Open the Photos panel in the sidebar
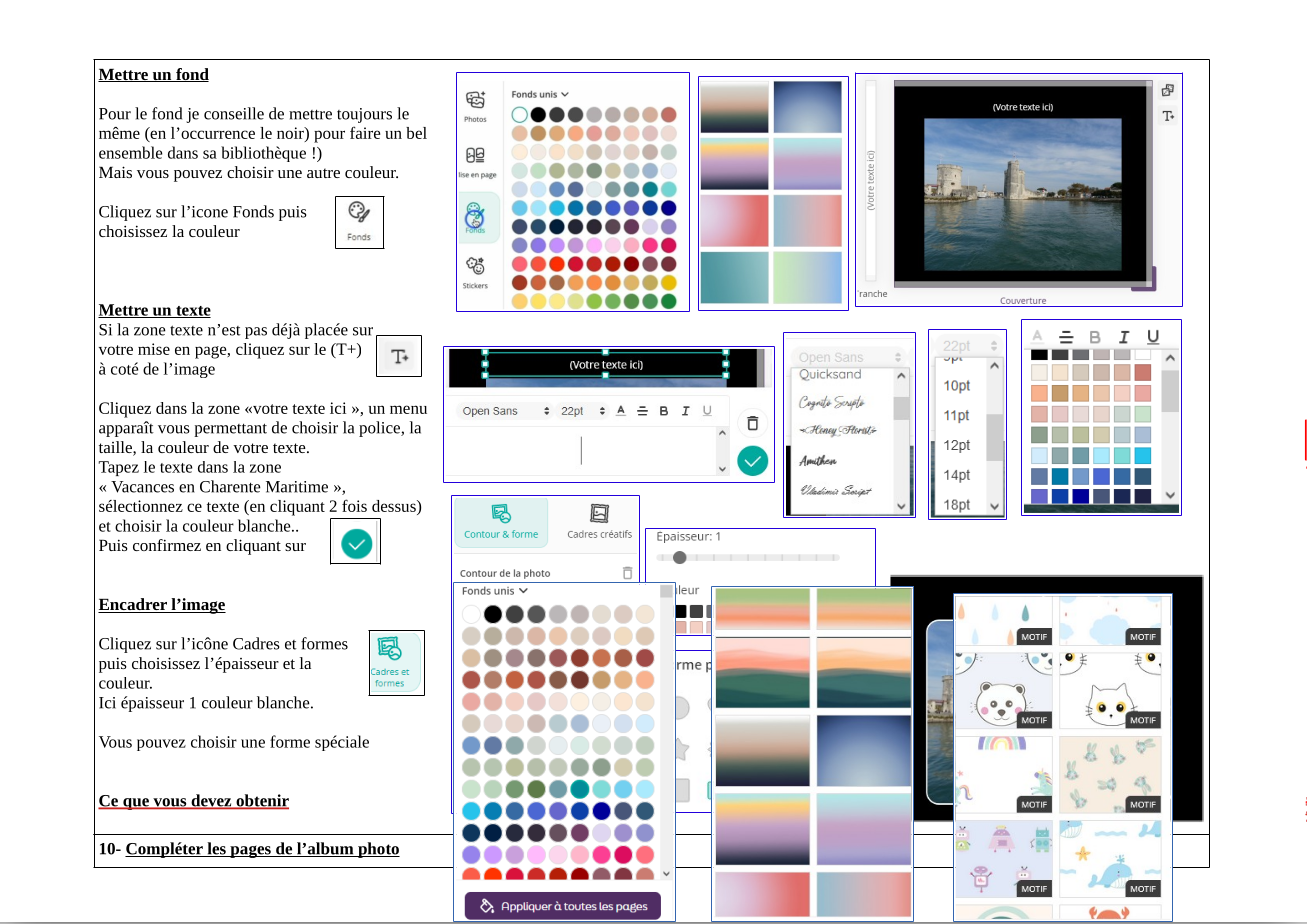The image size is (1307, 924). [x=475, y=105]
